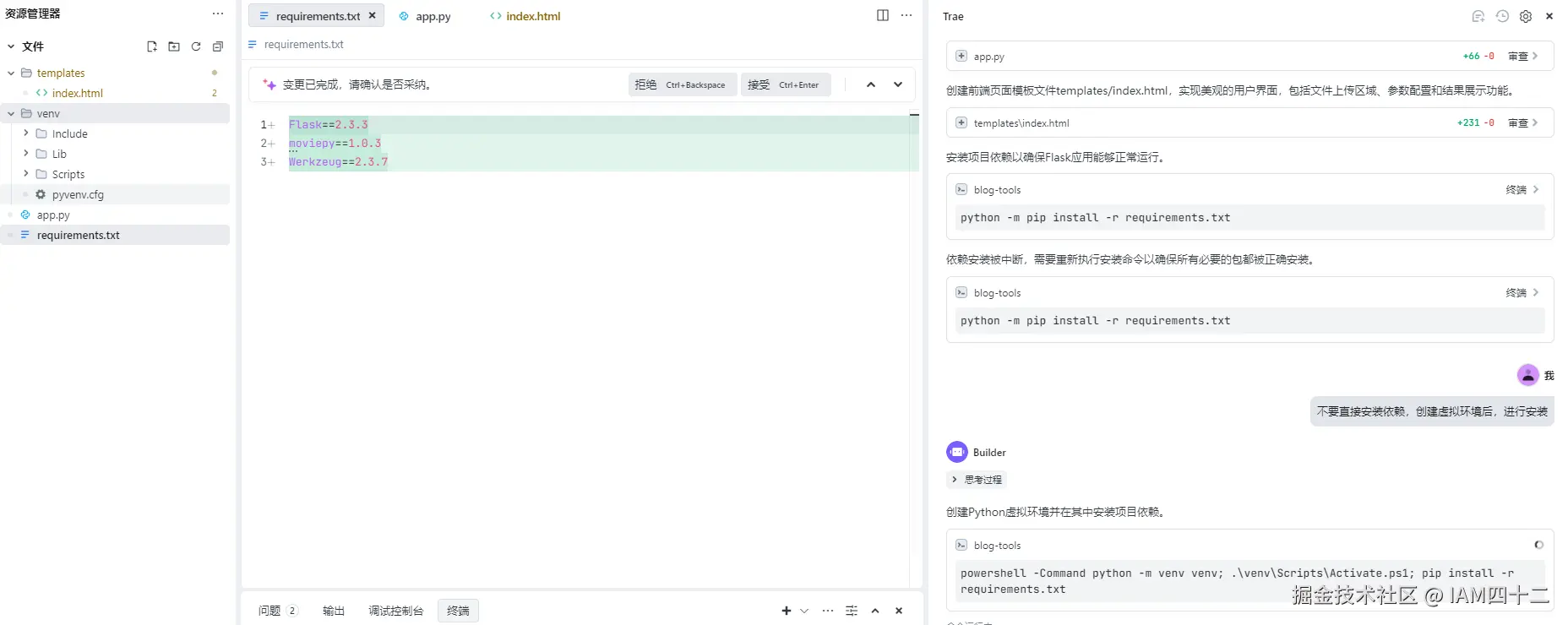This screenshot has height=625, width=1568.
Task: Open editor more actions ellipsis
Action: point(906,15)
